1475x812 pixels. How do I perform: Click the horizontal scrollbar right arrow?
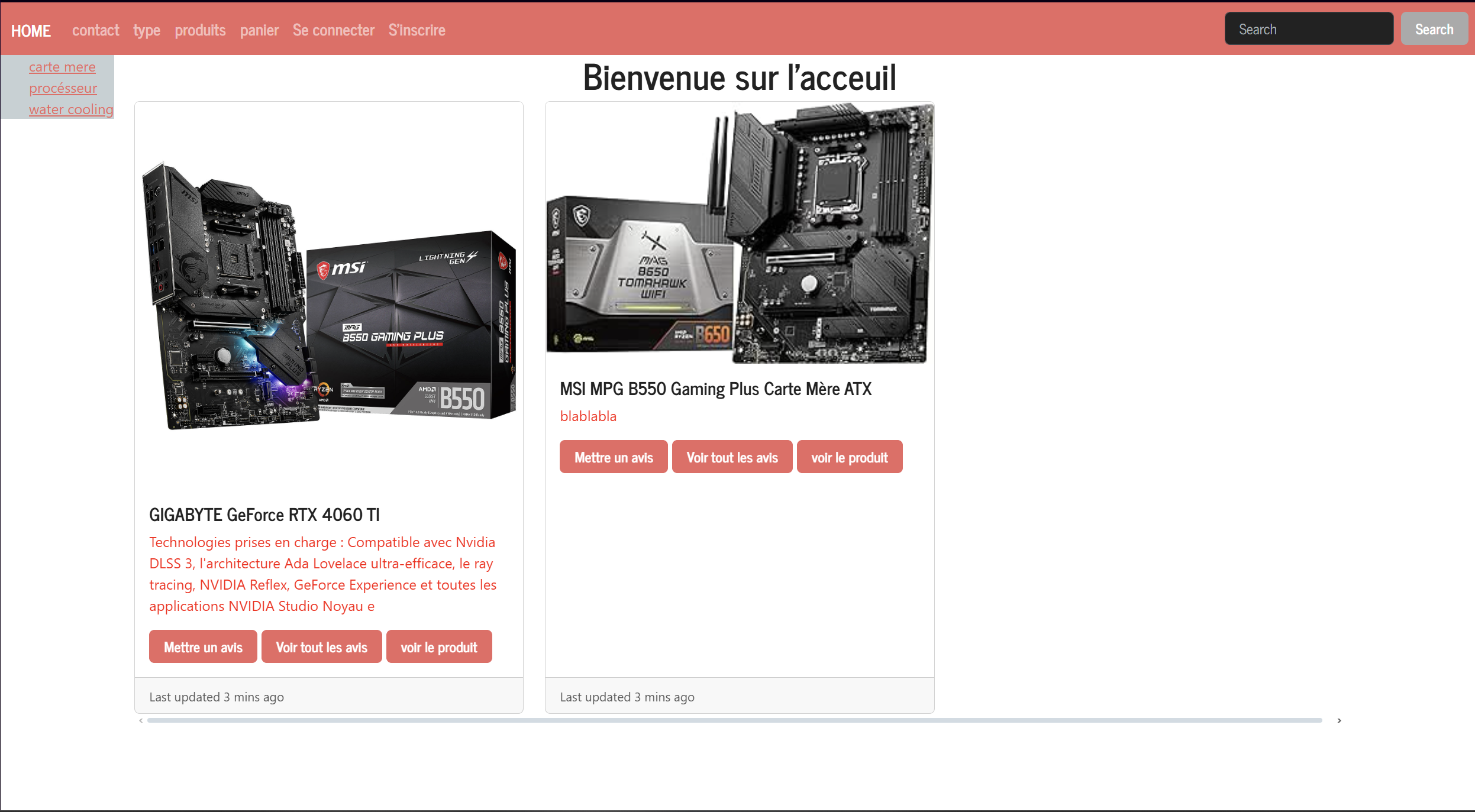coord(1339,720)
